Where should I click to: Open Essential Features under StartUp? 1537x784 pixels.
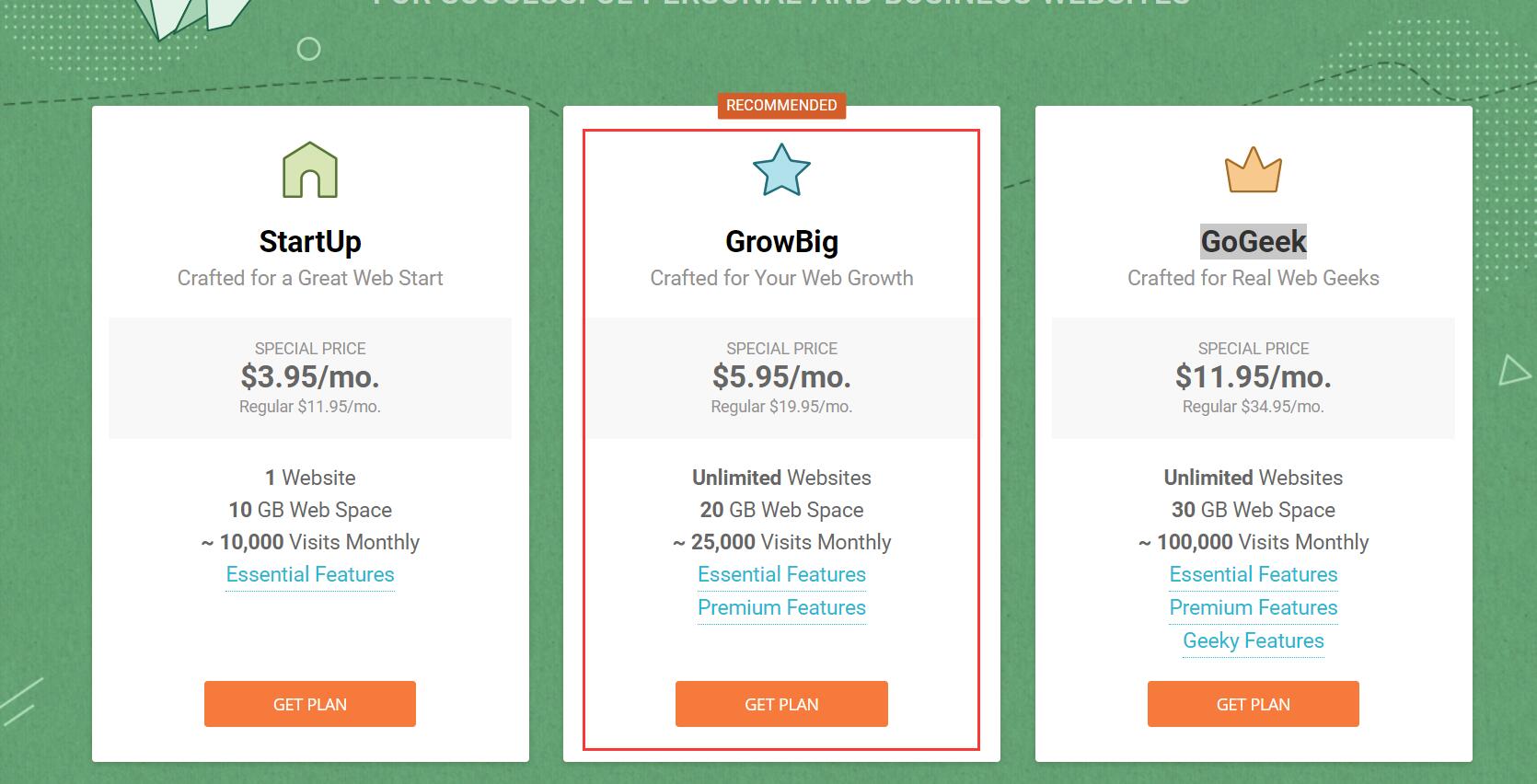click(x=310, y=574)
